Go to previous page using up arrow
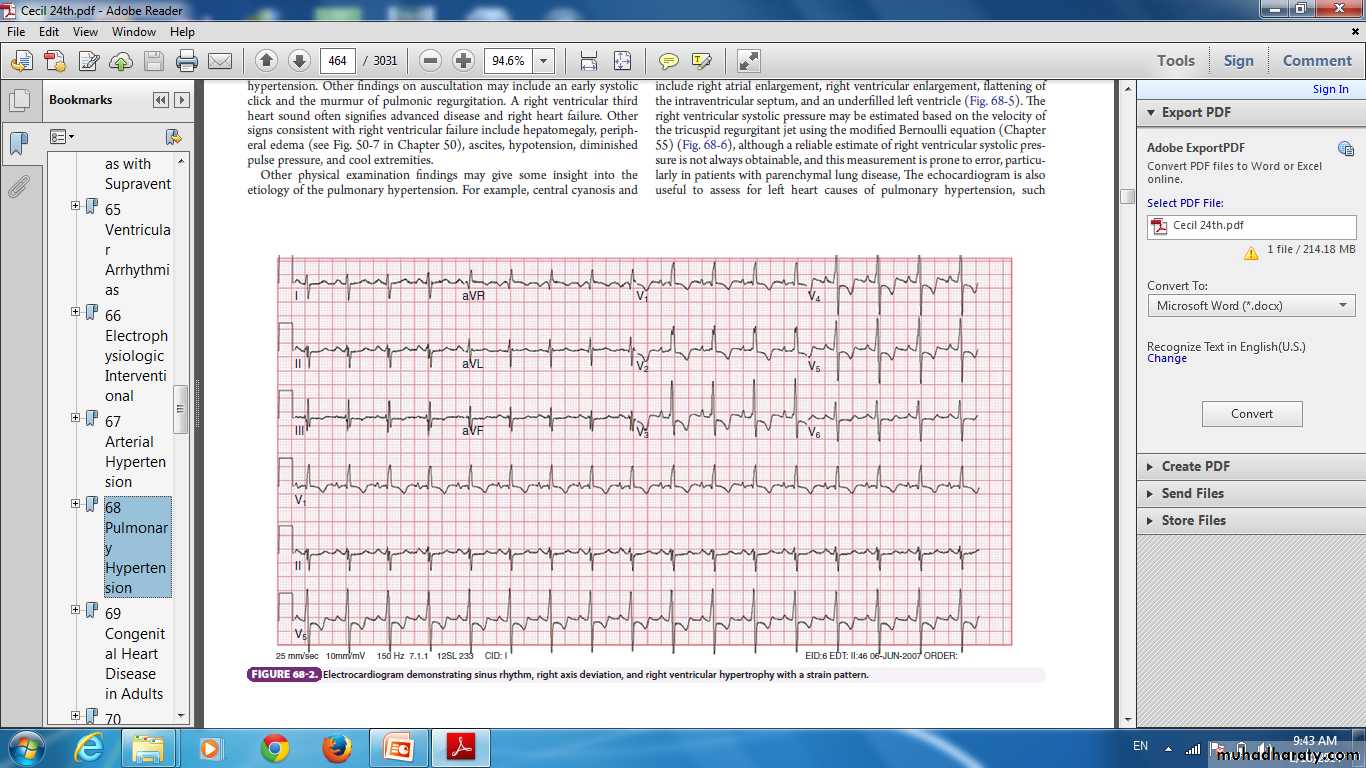This screenshot has width=1366, height=768. (x=266, y=61)
